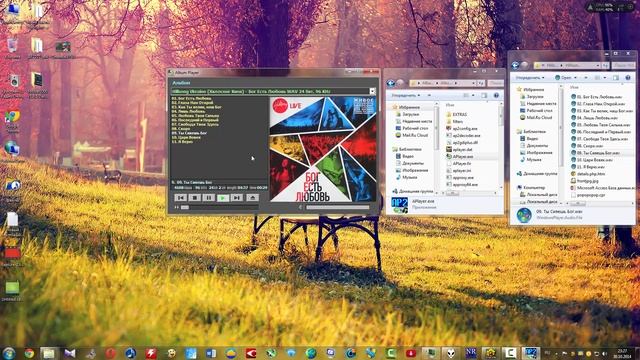Select the filters folder

click(454, 121)
